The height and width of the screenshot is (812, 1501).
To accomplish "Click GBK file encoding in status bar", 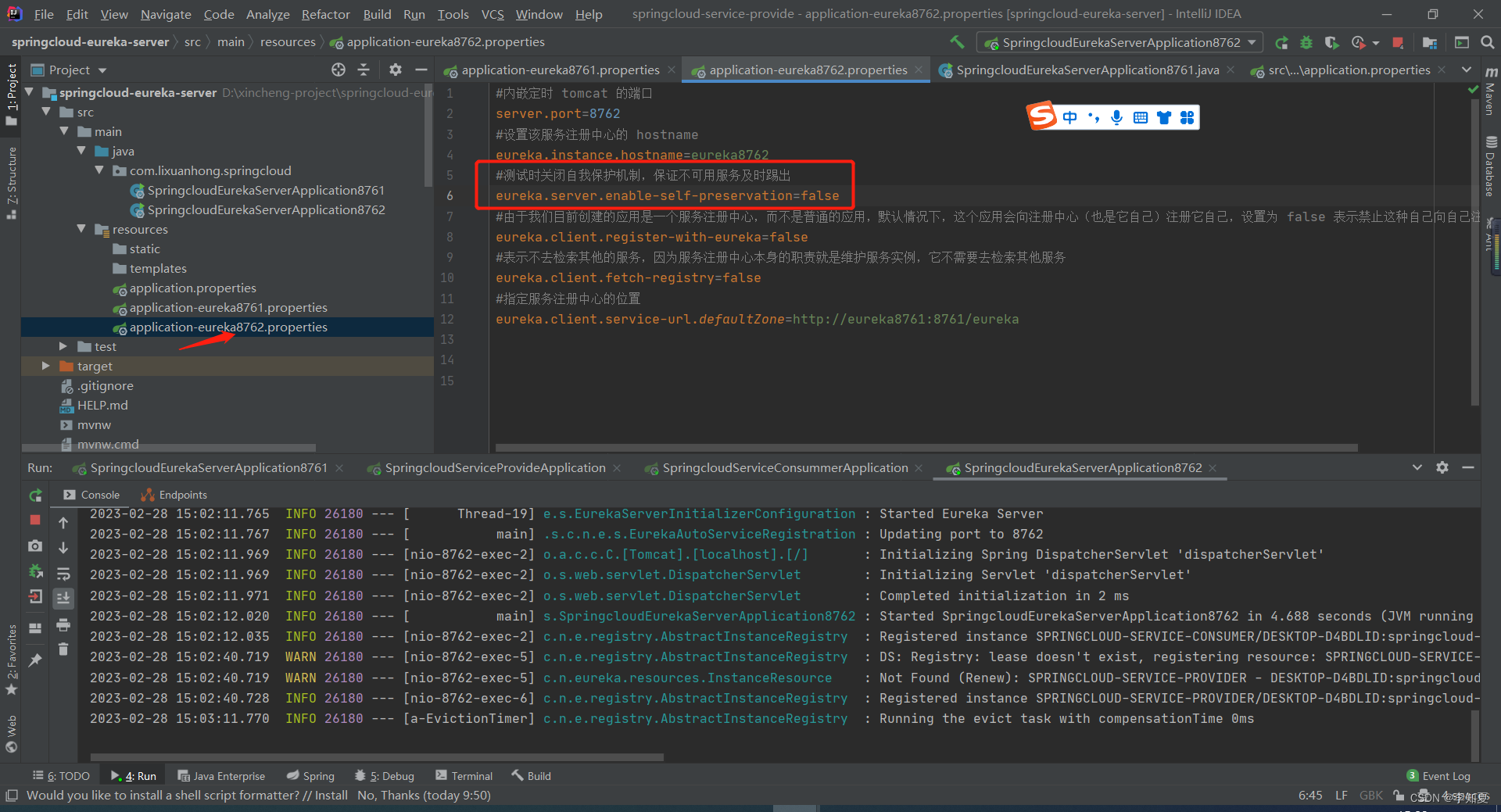I will (1371, 796).
